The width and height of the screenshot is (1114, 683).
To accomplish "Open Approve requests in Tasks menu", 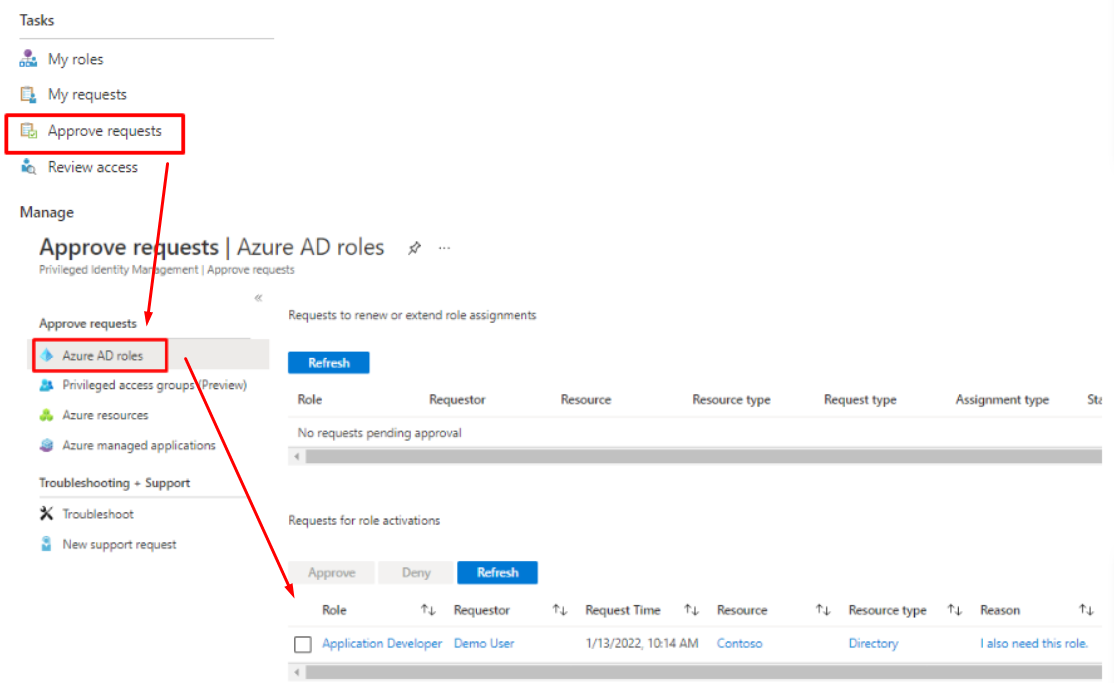I will (x=104, y=131).
